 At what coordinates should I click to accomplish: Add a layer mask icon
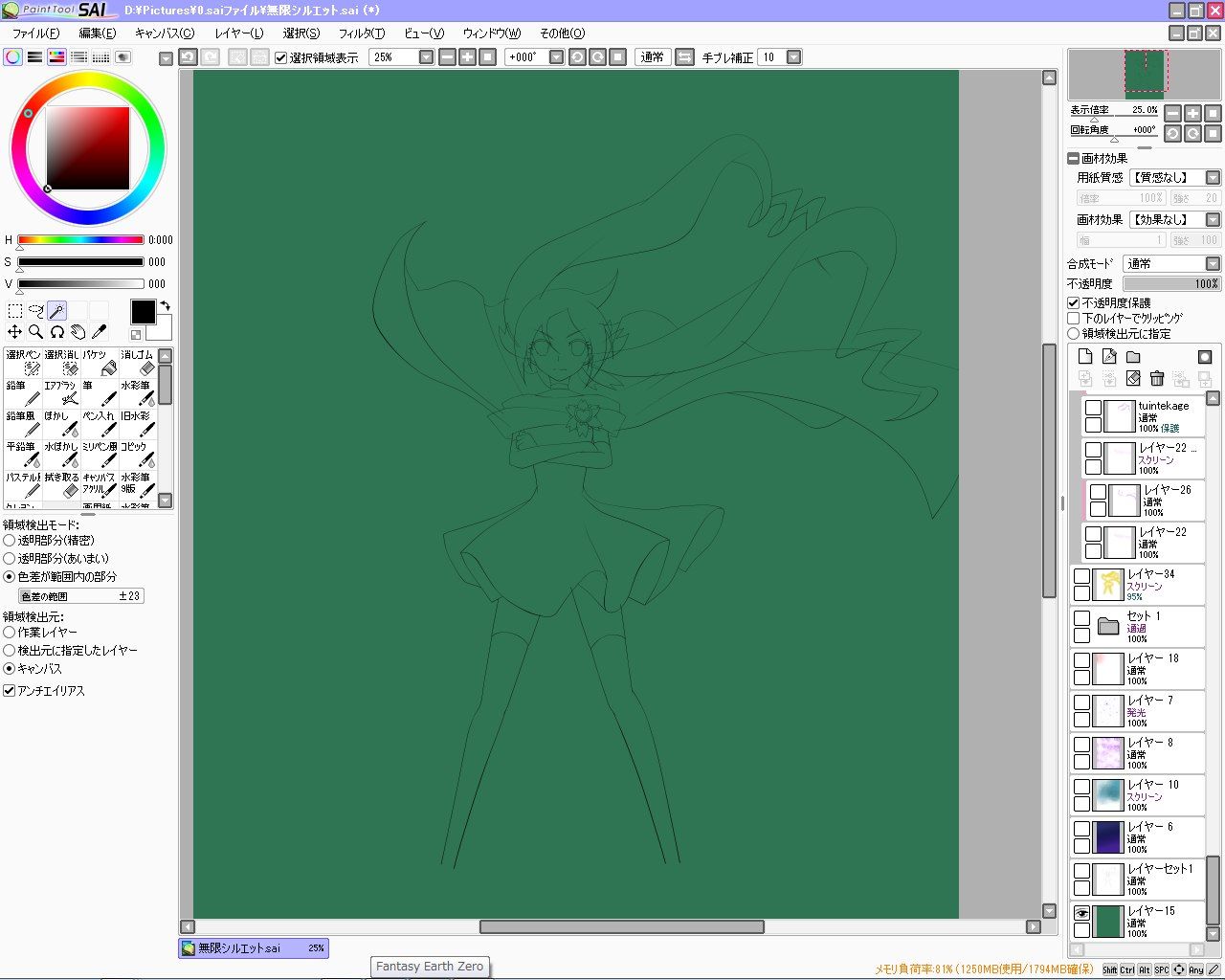1205,356
